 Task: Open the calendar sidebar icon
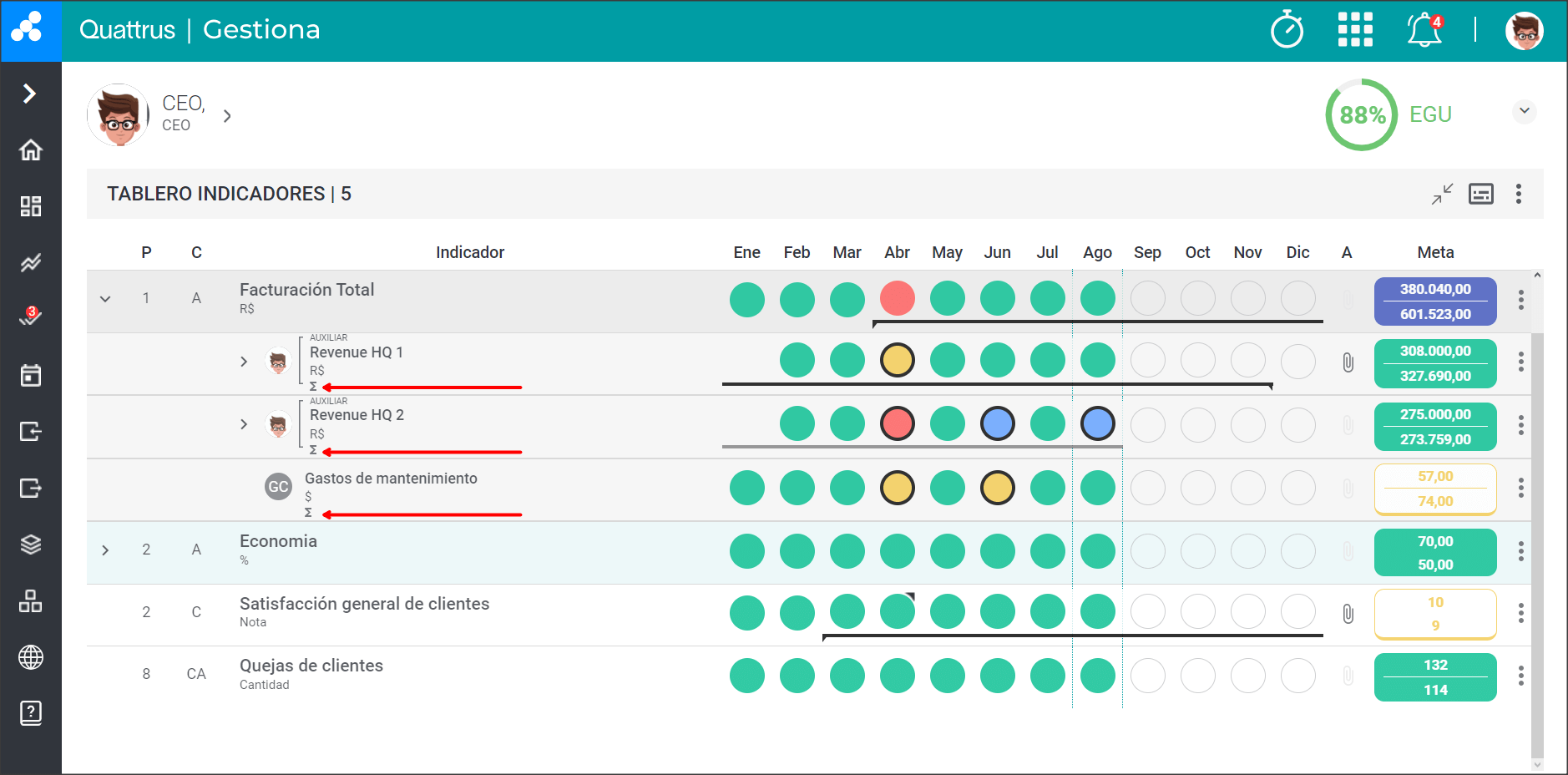click(31, 375)
